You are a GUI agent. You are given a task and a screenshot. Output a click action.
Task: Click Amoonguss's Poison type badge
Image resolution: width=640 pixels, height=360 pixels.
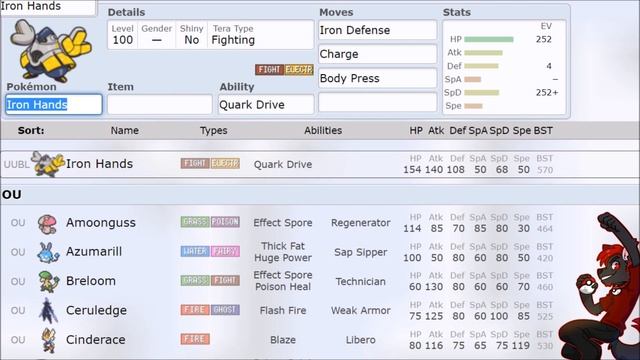coord(225,222)
